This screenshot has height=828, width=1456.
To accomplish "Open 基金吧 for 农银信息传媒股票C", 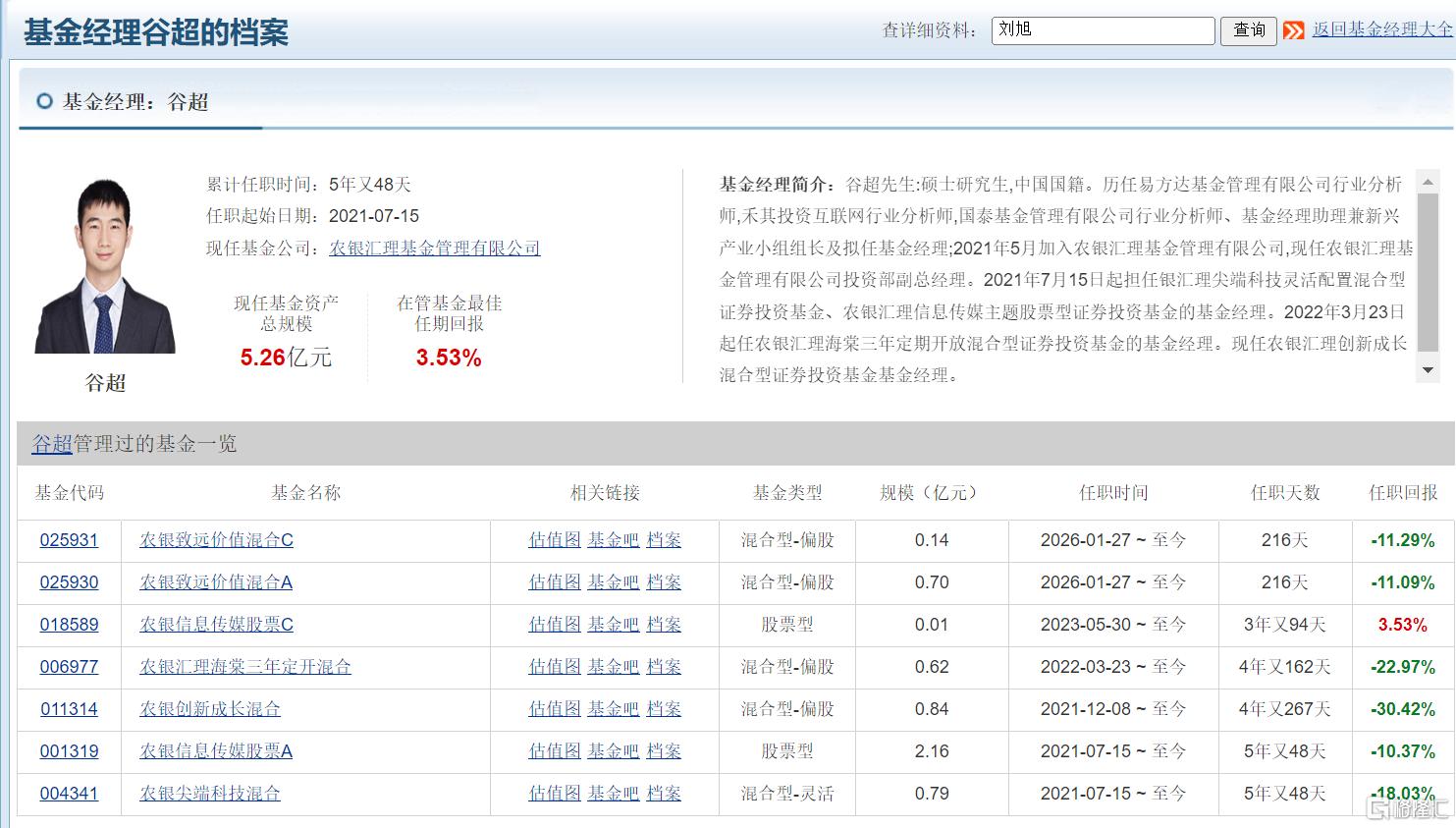I will (614, 625).
